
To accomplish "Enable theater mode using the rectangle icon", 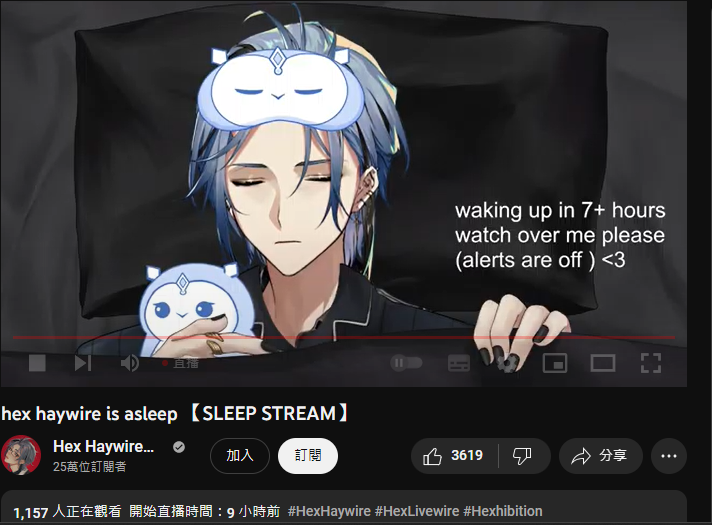I will (603, 363).
